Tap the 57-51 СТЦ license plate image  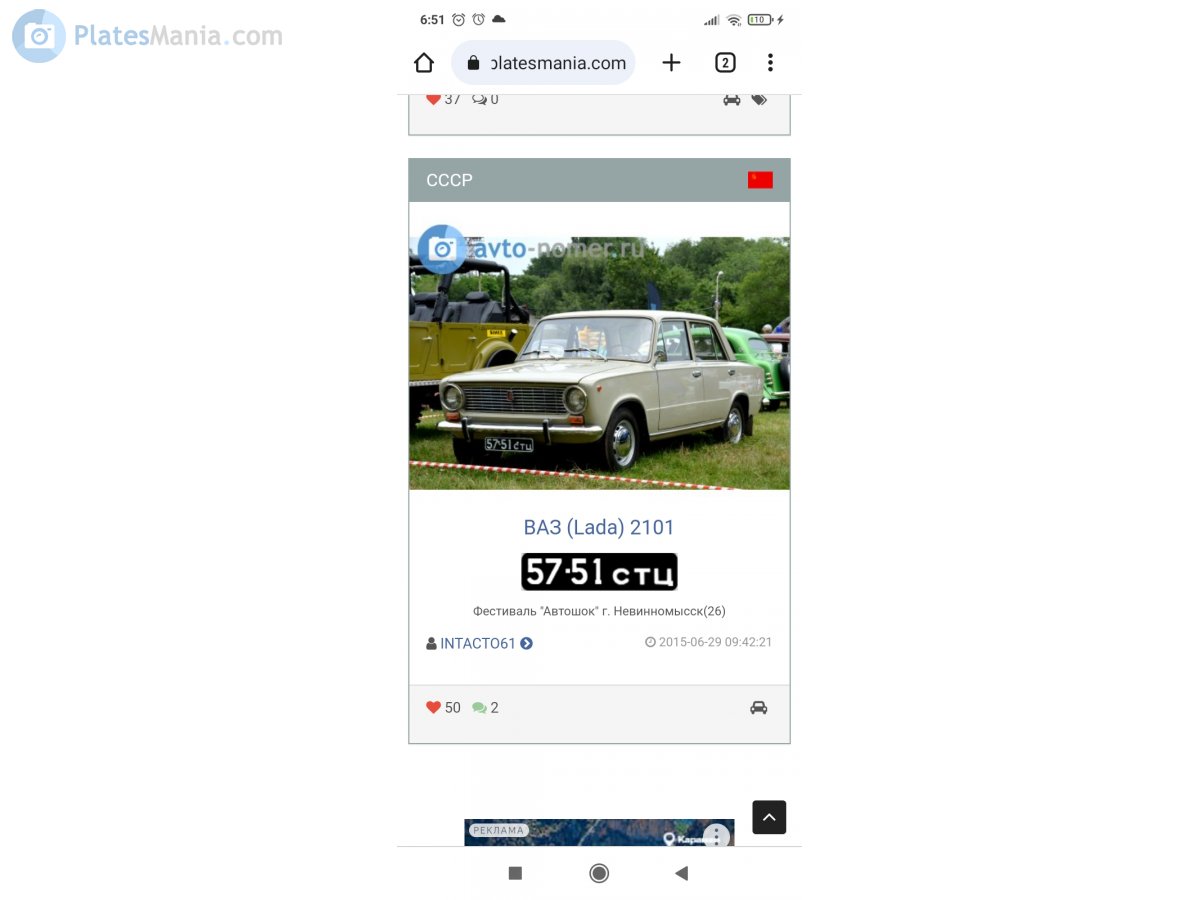(599, 572)
